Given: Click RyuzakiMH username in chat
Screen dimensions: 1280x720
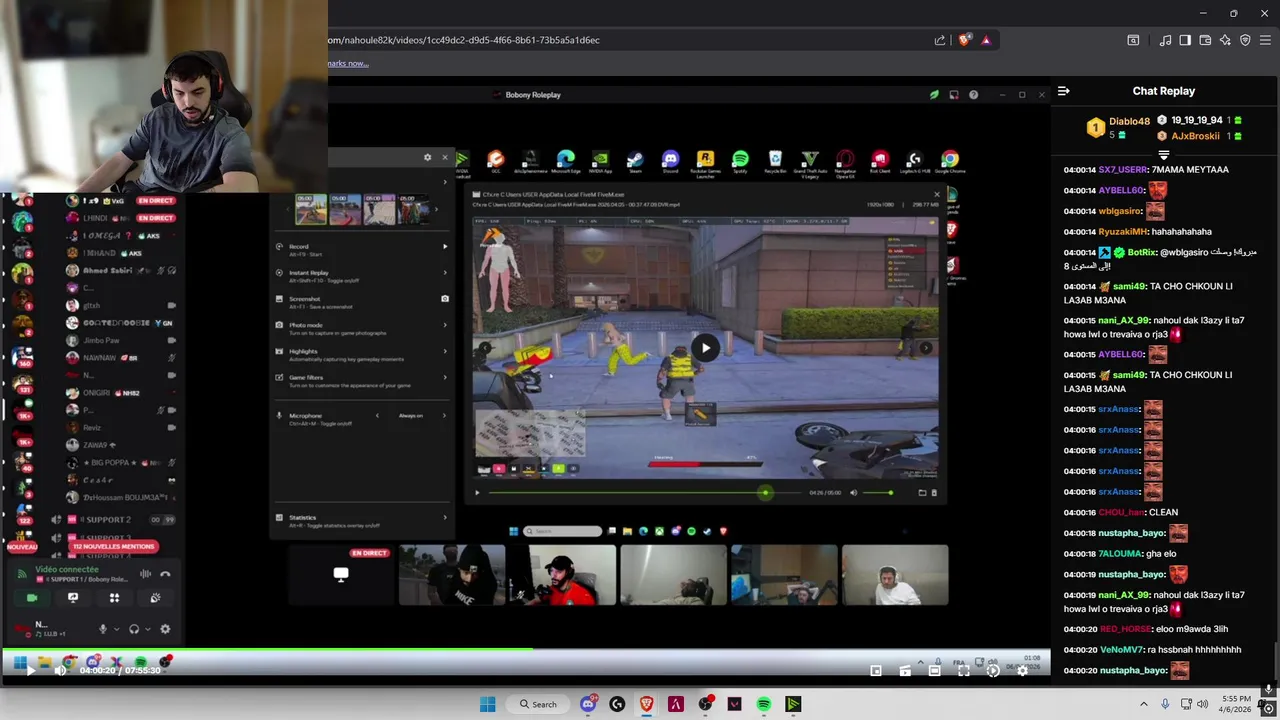Looking at the screenshot, I should click(1122, 232).
